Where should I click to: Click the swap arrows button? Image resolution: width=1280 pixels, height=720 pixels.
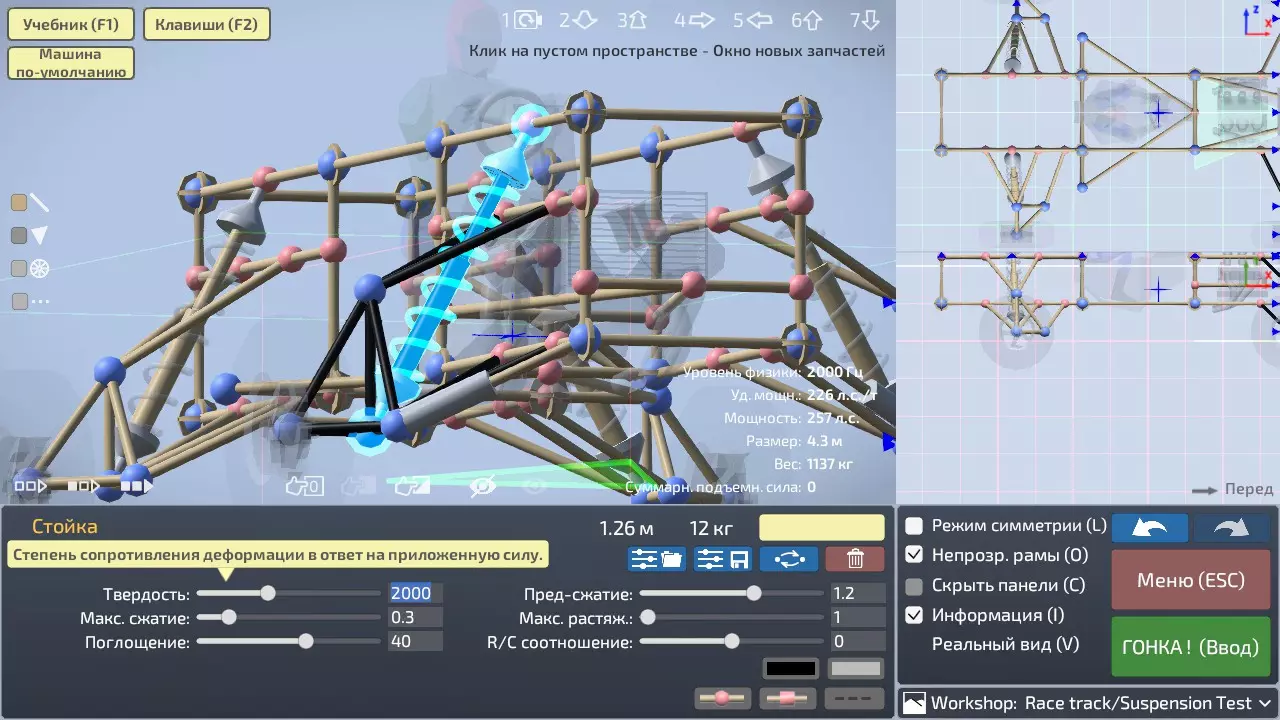point(789,559)
